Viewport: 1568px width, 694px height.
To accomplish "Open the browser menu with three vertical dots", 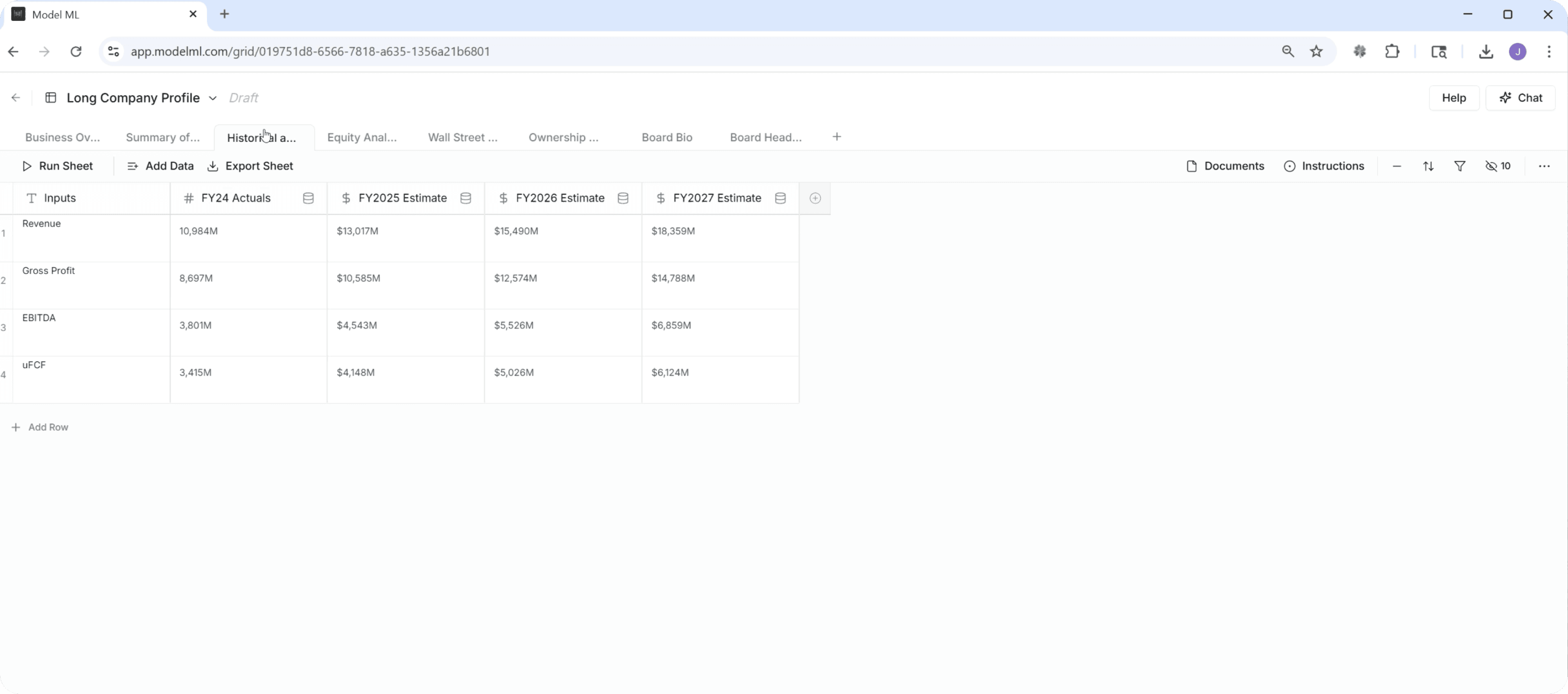I will (x=1550, y=51).
